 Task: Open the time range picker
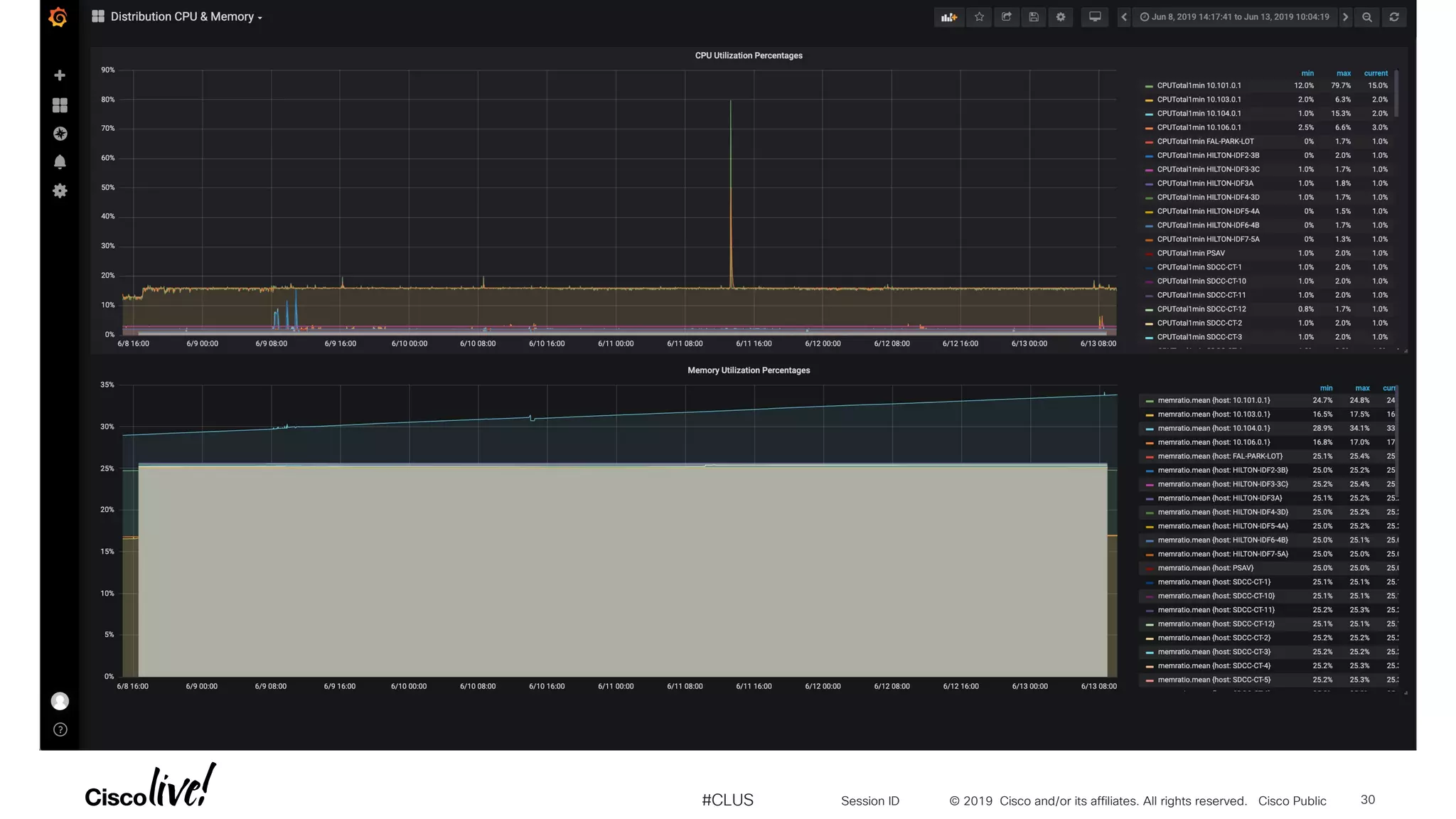(1235, 17)
